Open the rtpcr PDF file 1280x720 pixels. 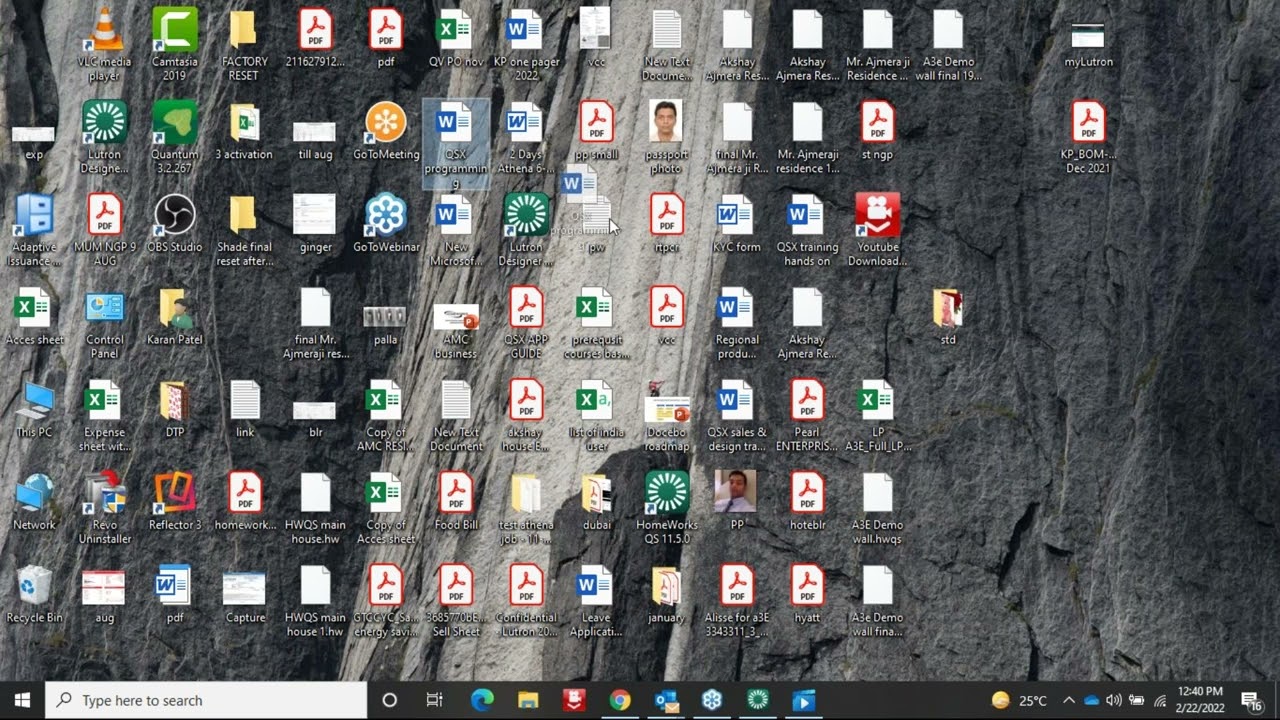[x=666, y=223]
